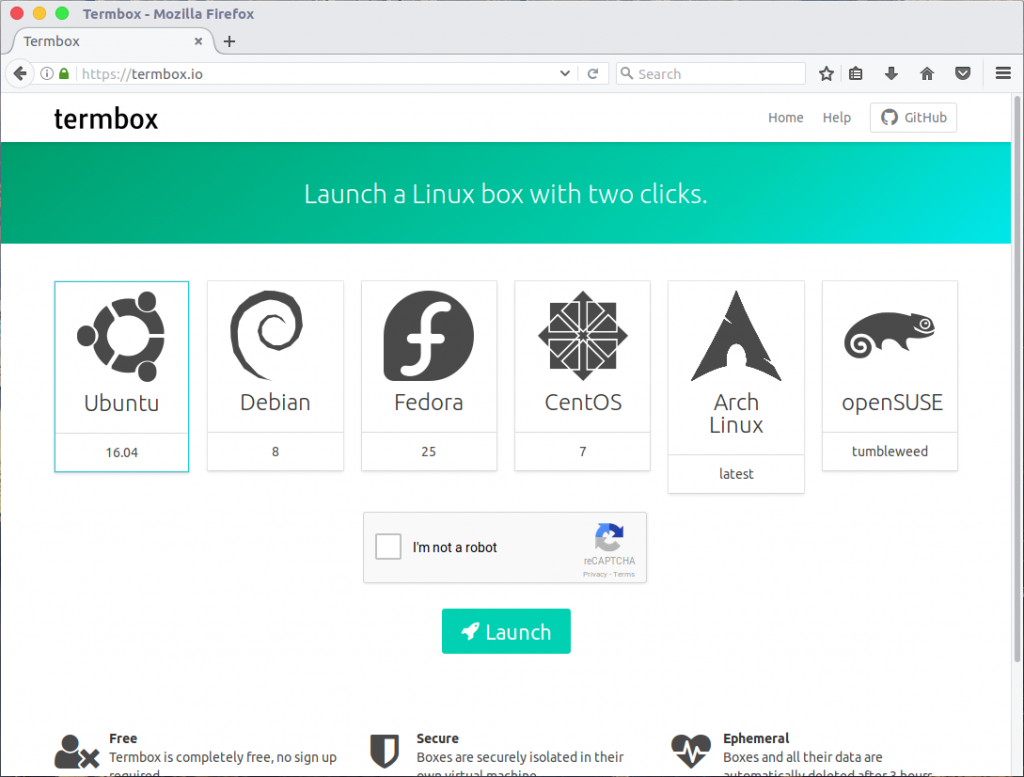The width and height of the screenshot is (1024, 777).
Task: Open a new tab with plus button
Action: (229, 41)
